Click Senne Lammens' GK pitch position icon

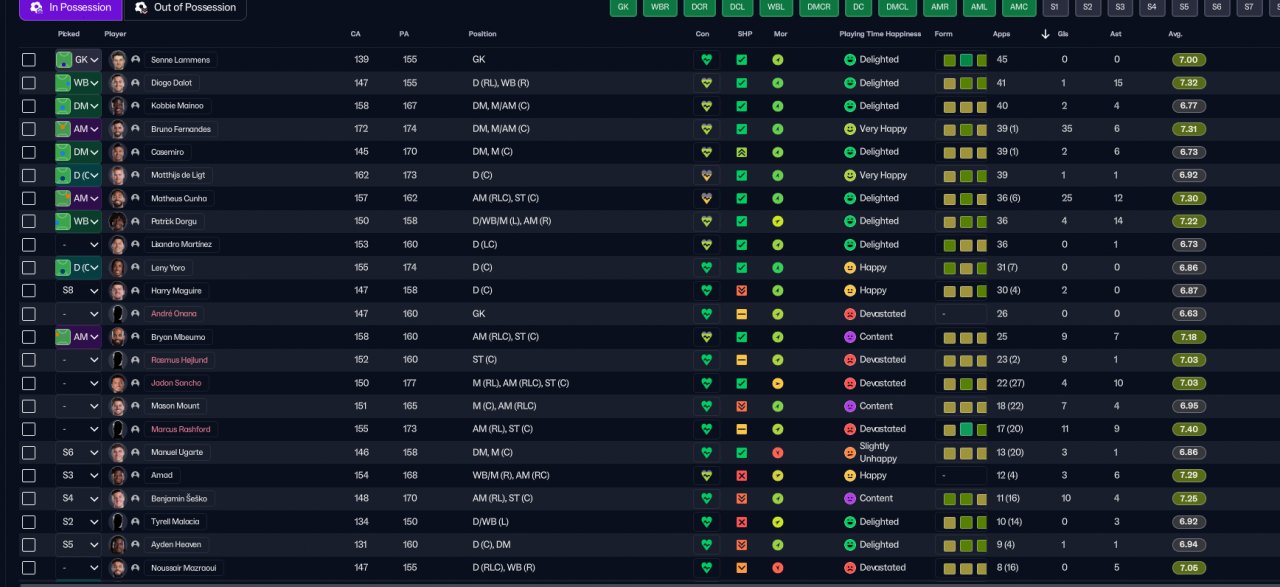[63, 60]
